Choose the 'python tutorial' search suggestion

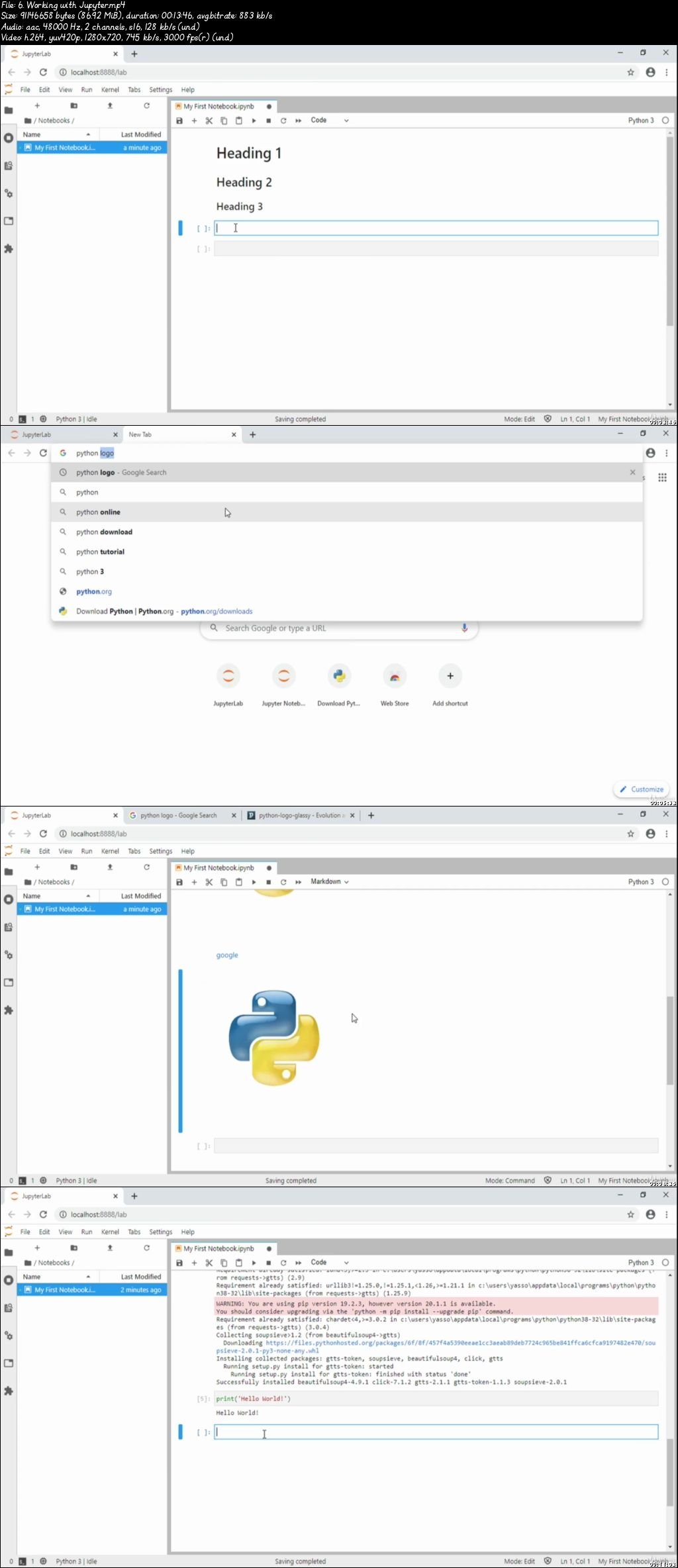coord(347,552)
